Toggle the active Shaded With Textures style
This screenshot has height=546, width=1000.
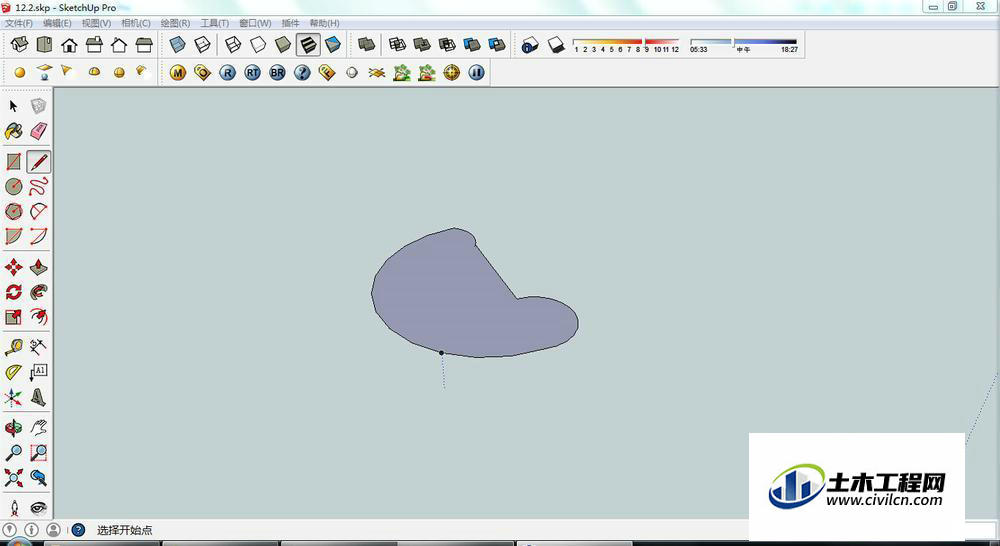[x=308, y=45]
